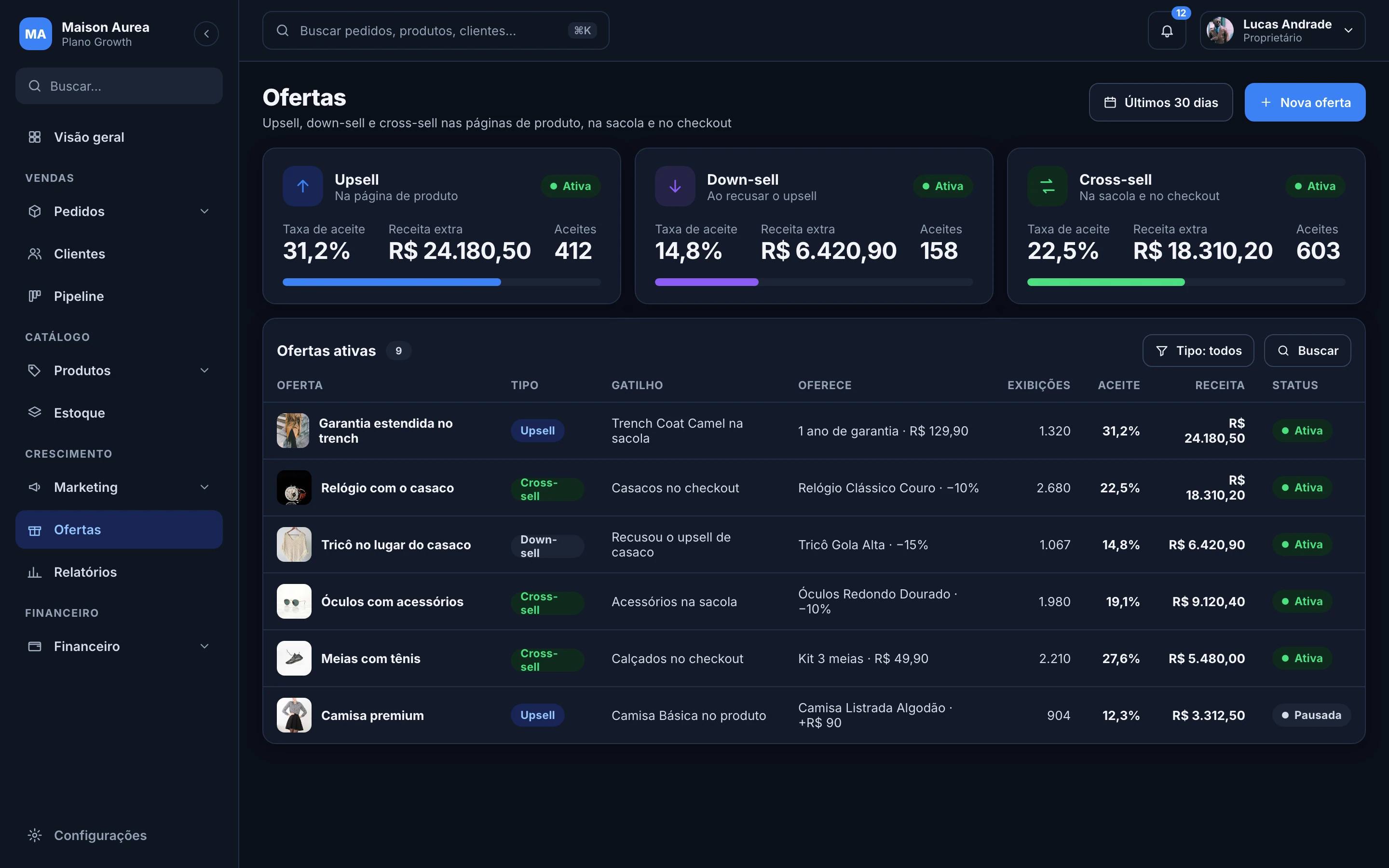Click the Relatórios bar chart icon
This screenshot has width=1389, height=868.
(x=34, y=572)
